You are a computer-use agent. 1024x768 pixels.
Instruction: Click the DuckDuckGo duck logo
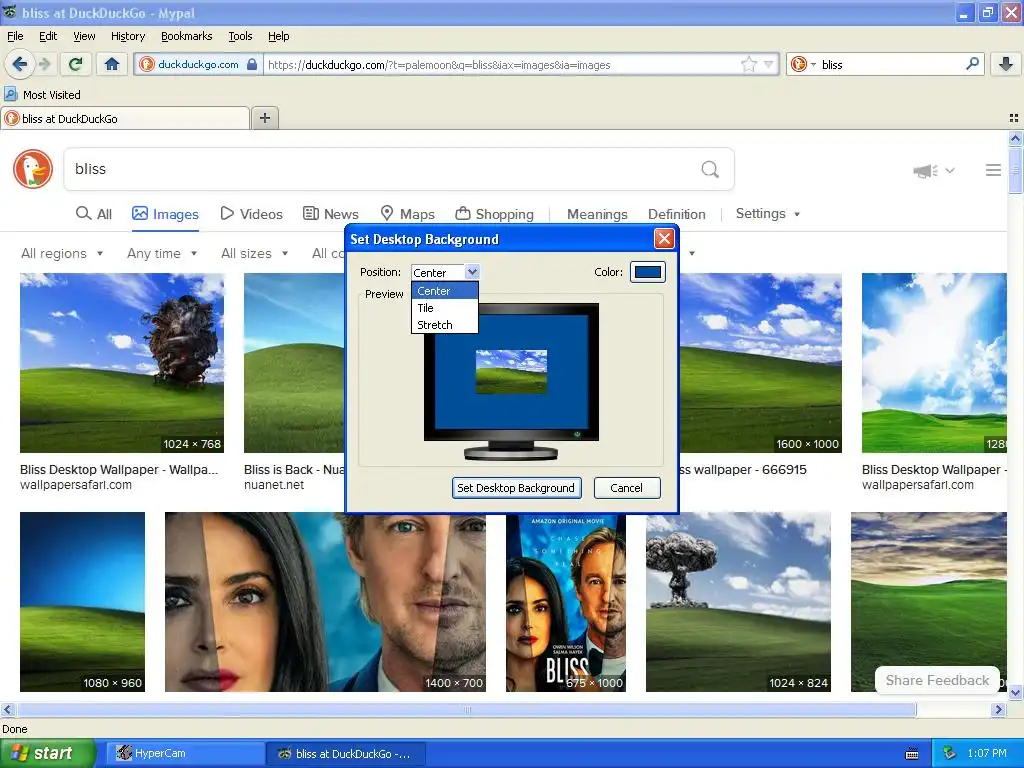tap(33, 169)
